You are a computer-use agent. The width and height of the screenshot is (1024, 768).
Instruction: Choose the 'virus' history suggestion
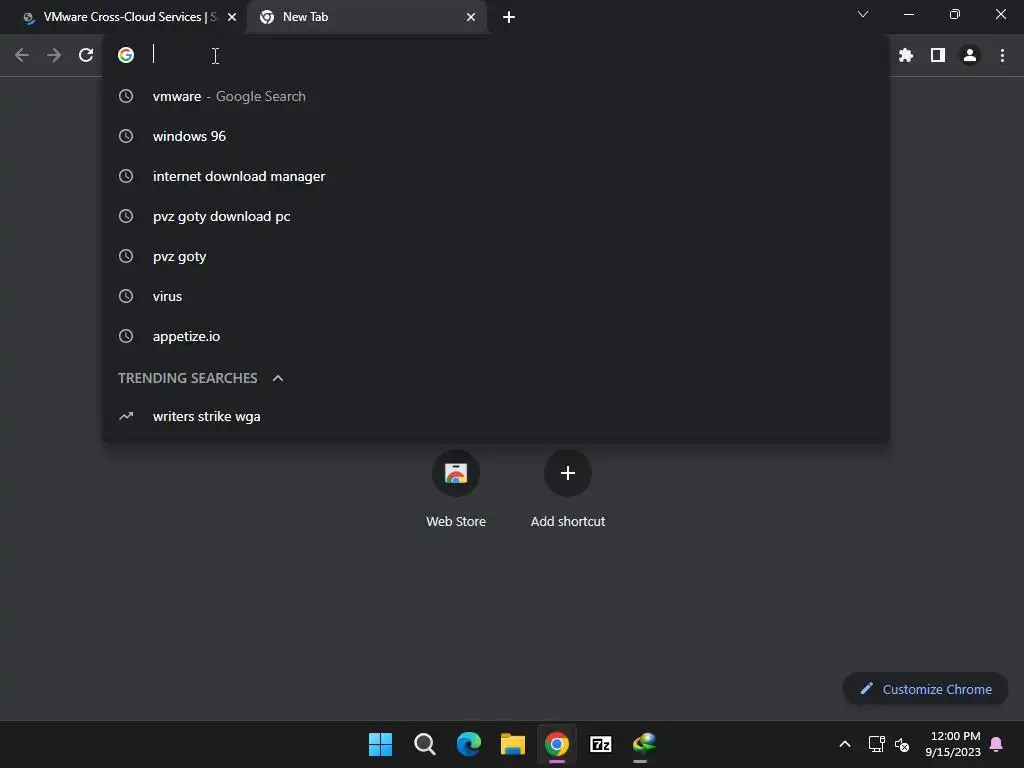[496, 296]
